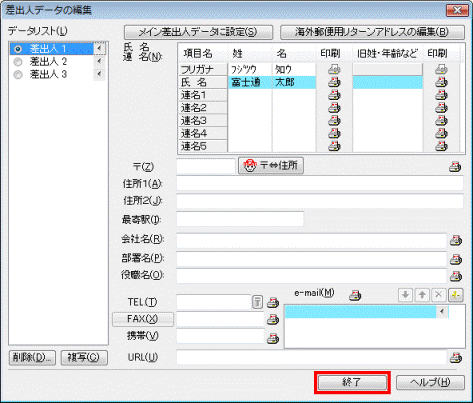This screenshot has height=403, width=473.
Task: Expand arrow beside 差出人 2
Action: (99, 61)
